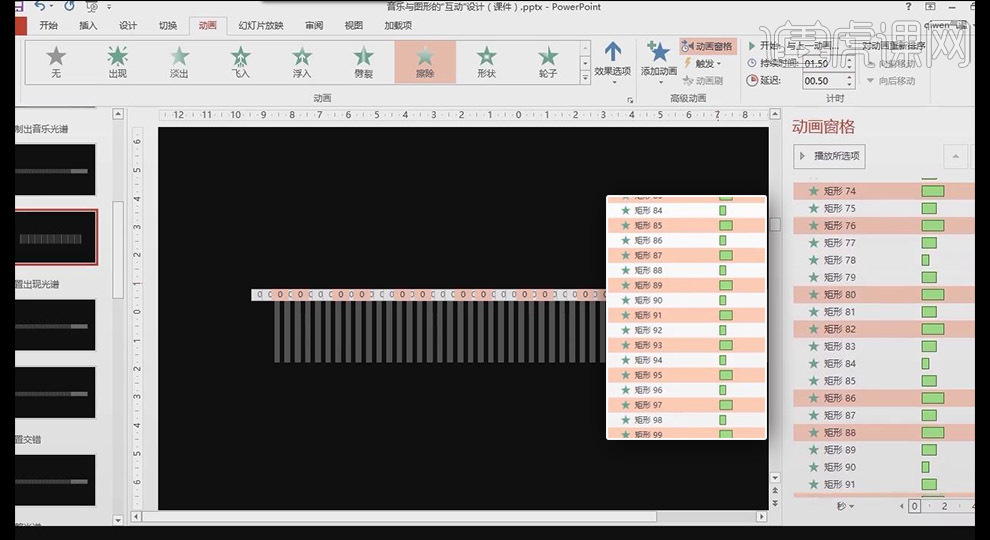Open the 效果选项 effect options dropdown

pyautogui.click(x=612, y=60)
